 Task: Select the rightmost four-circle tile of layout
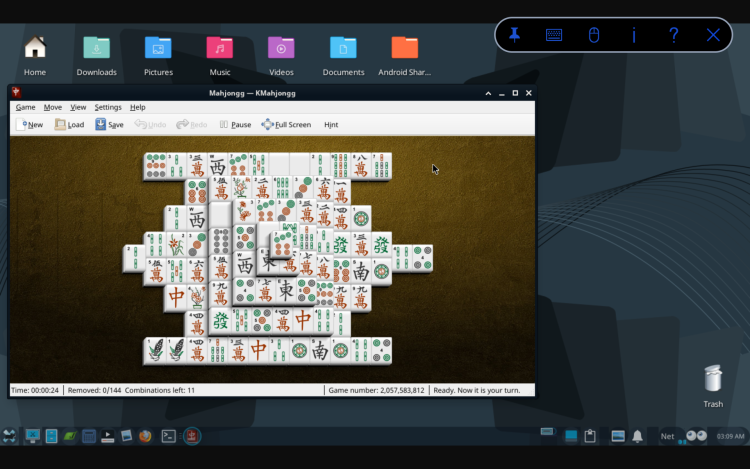(423, 258)
